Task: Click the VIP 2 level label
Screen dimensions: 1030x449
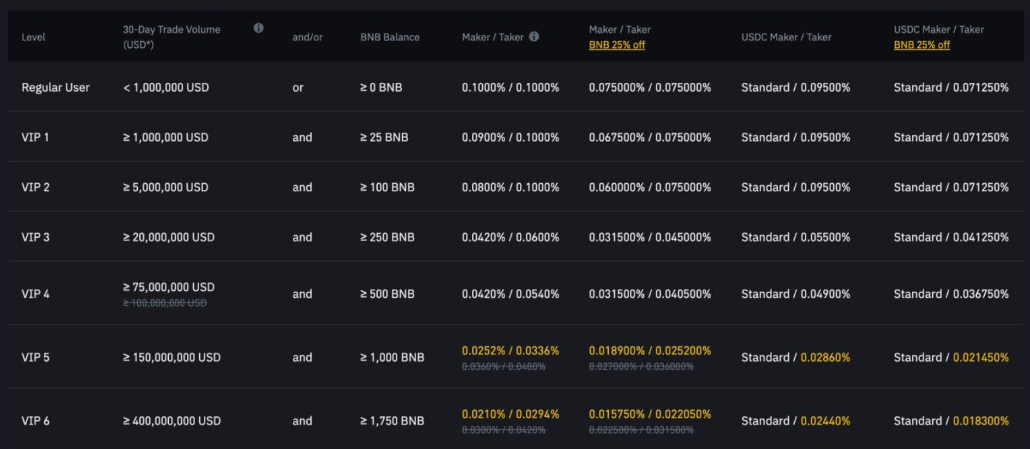Action: coord(35,187)
